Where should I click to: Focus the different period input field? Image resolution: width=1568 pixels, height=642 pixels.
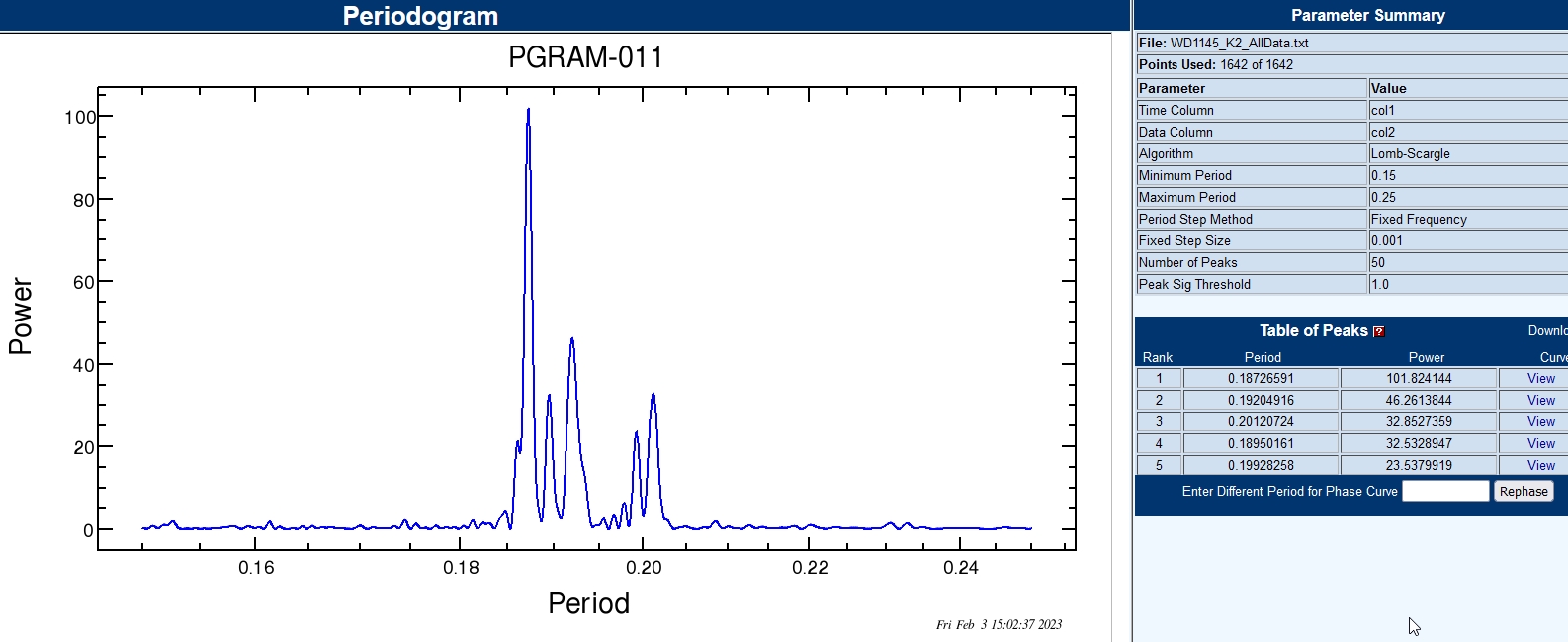pyautogui.click(x=1444, y=491)
